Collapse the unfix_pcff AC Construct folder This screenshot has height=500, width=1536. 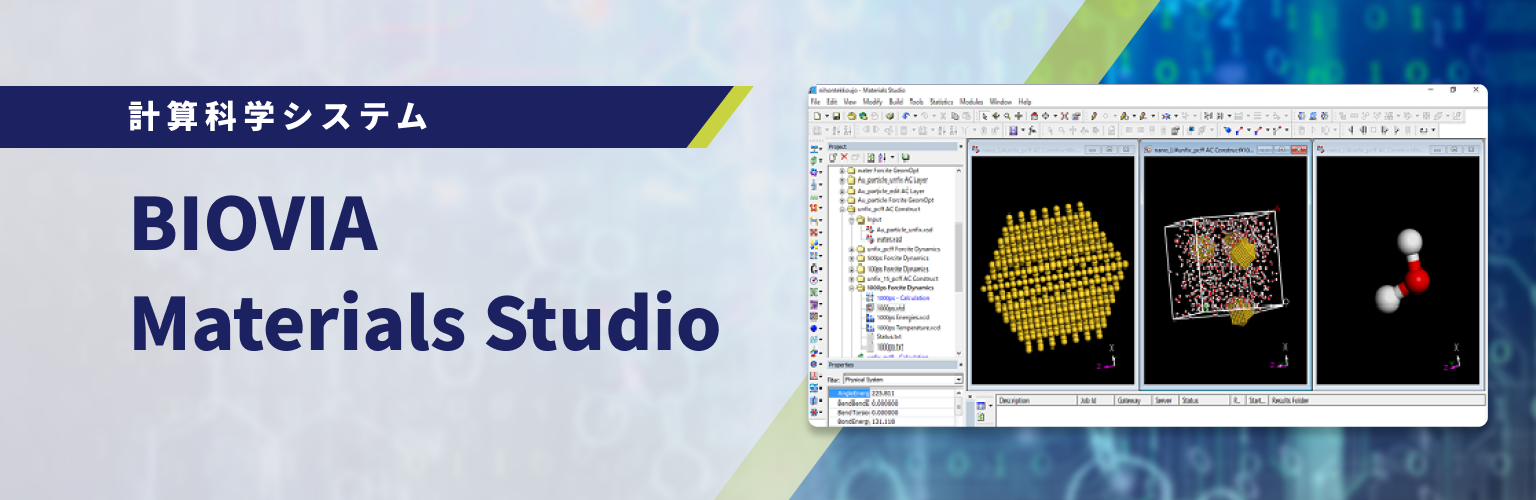842,209
